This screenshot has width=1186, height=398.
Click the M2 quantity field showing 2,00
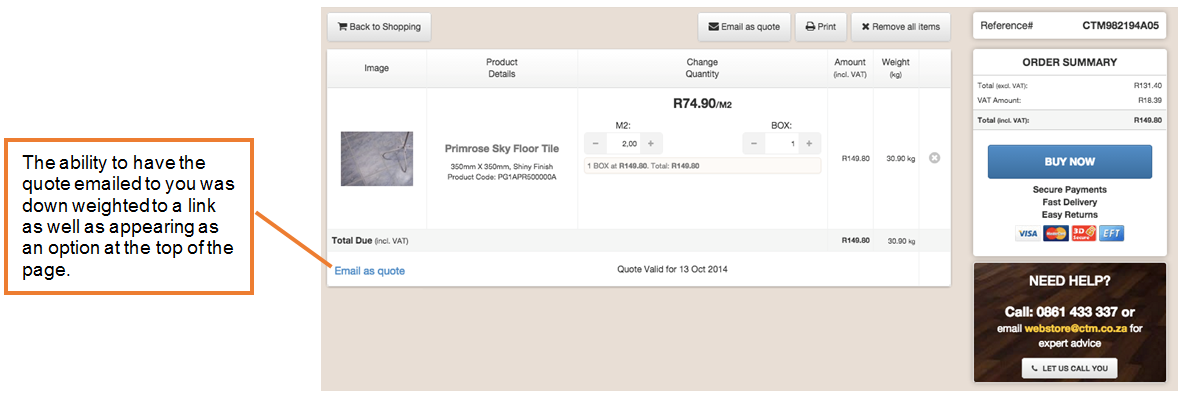[x=623, y=143]
